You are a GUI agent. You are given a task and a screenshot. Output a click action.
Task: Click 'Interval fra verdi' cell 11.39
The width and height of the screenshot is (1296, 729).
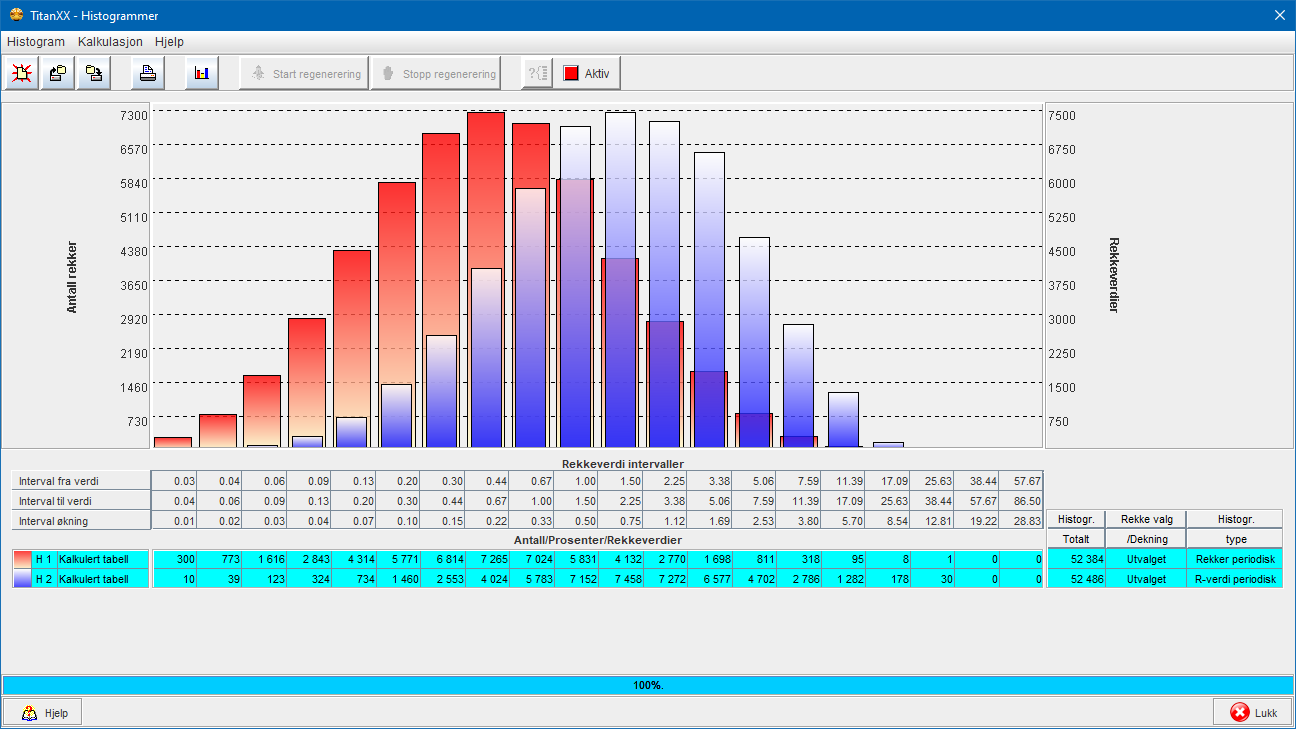pyautogui.click(x=845, y=481)
